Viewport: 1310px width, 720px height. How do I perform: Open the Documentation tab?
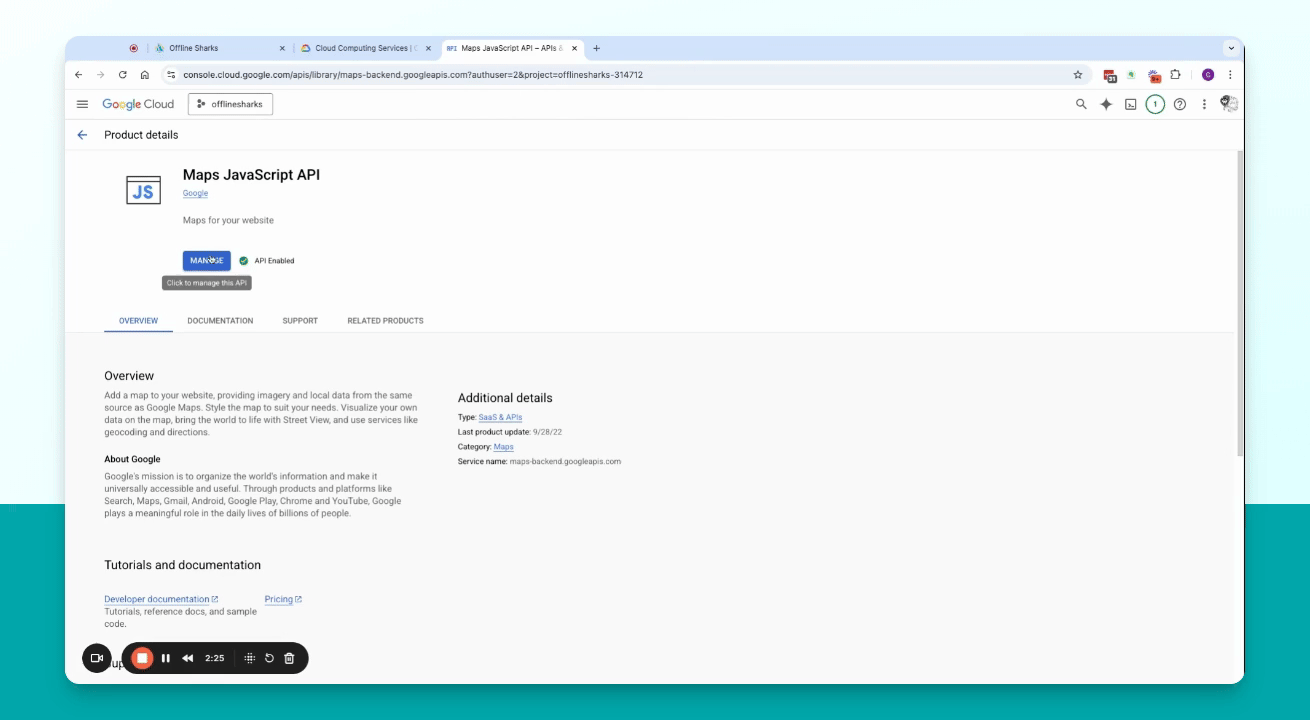220,321
